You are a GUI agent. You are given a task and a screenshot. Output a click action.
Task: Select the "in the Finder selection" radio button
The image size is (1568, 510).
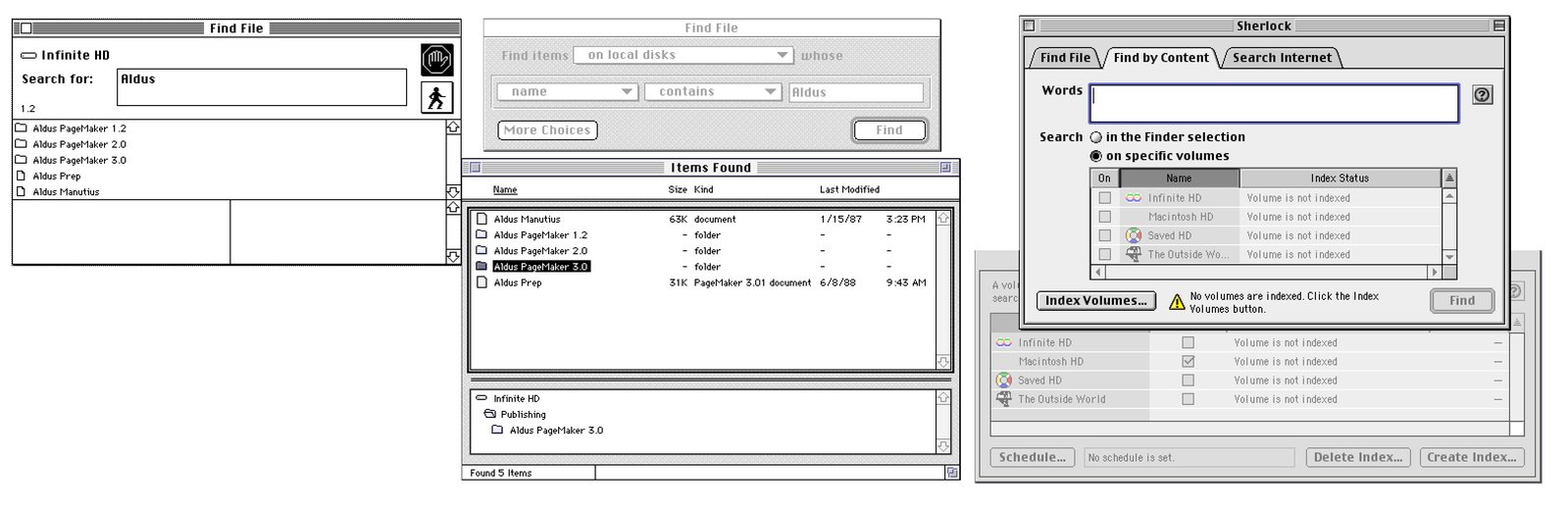click(1096, 137)
